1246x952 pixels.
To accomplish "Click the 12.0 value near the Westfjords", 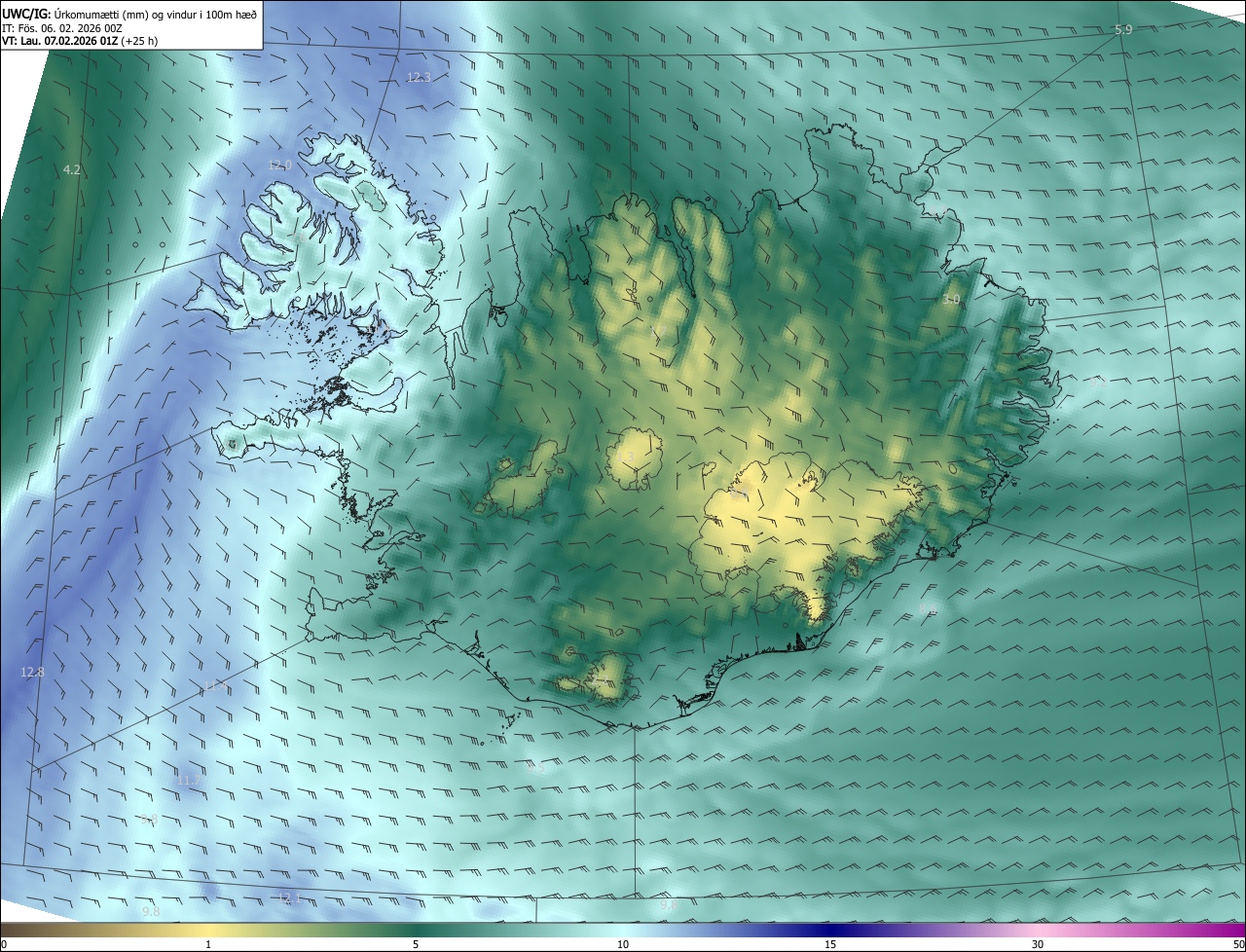I will point(279,165).
